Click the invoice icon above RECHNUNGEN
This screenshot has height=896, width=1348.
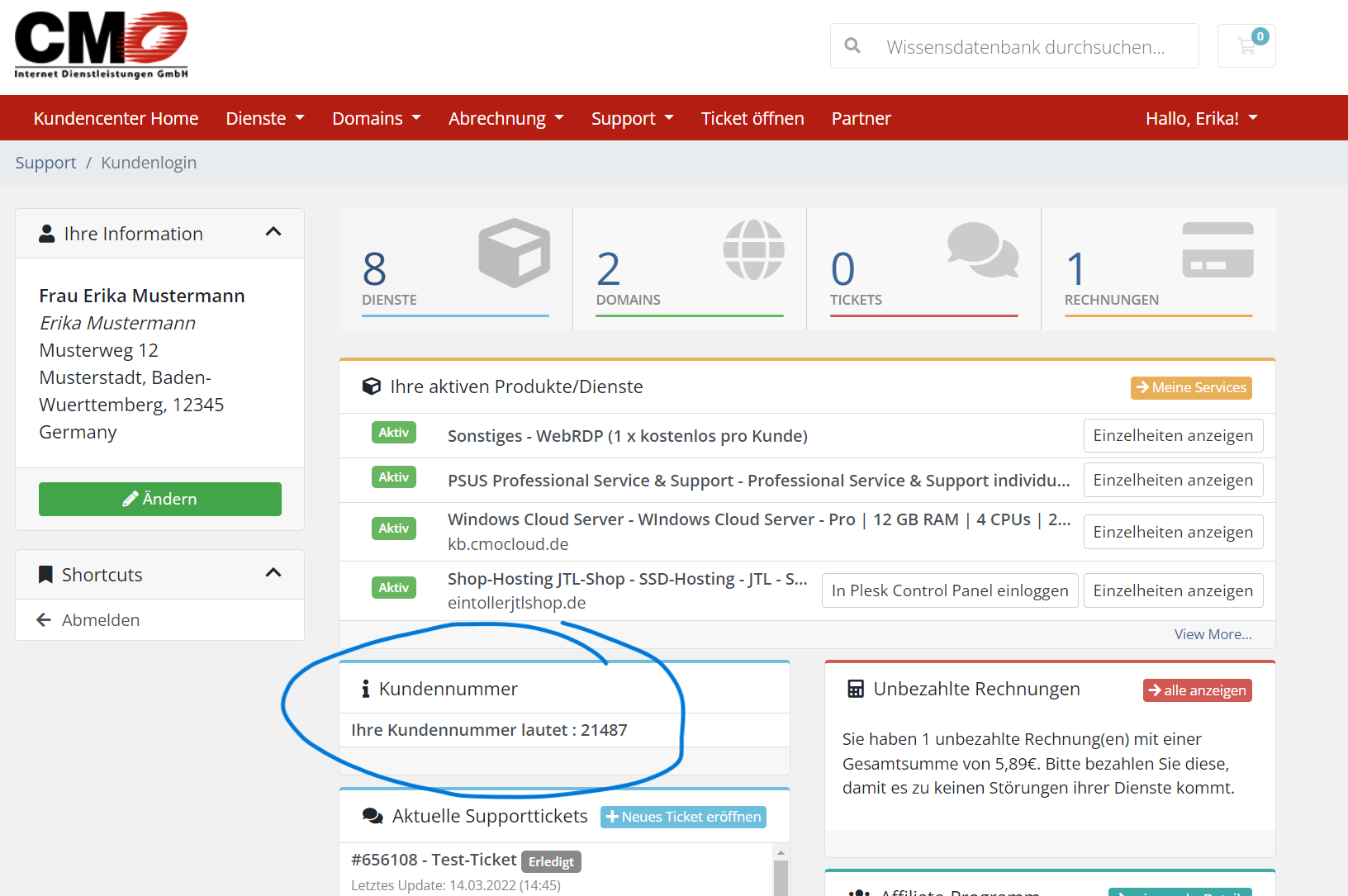(1217, 250)
